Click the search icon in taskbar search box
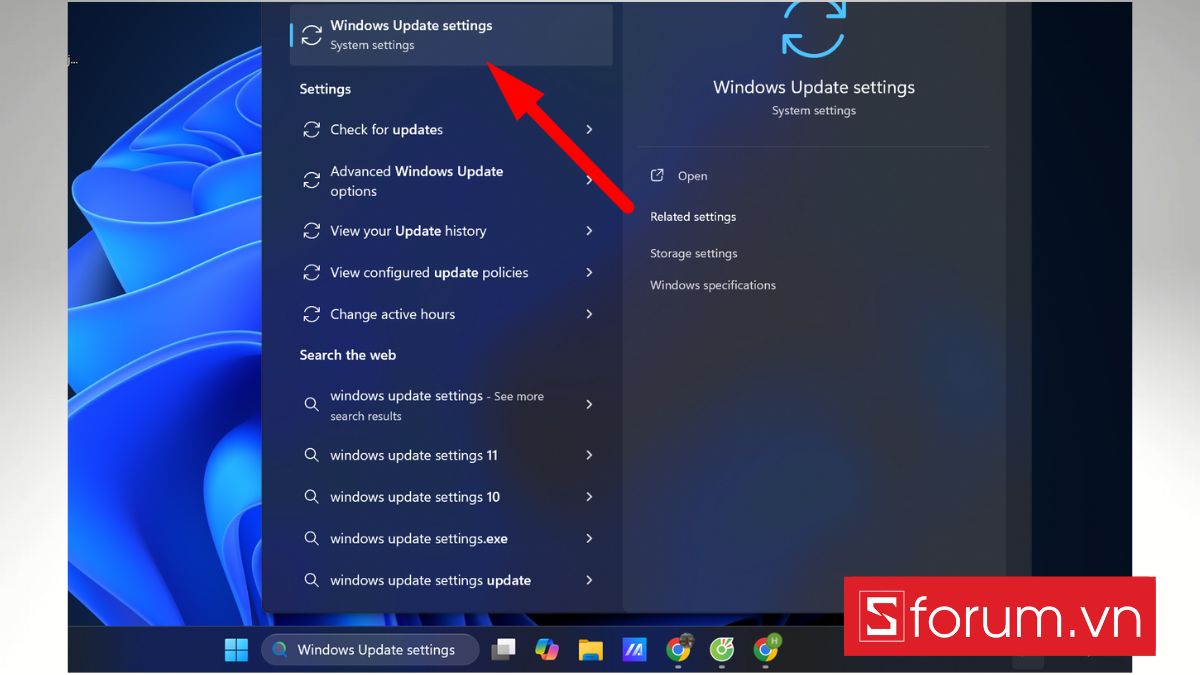 click(279, 650)
